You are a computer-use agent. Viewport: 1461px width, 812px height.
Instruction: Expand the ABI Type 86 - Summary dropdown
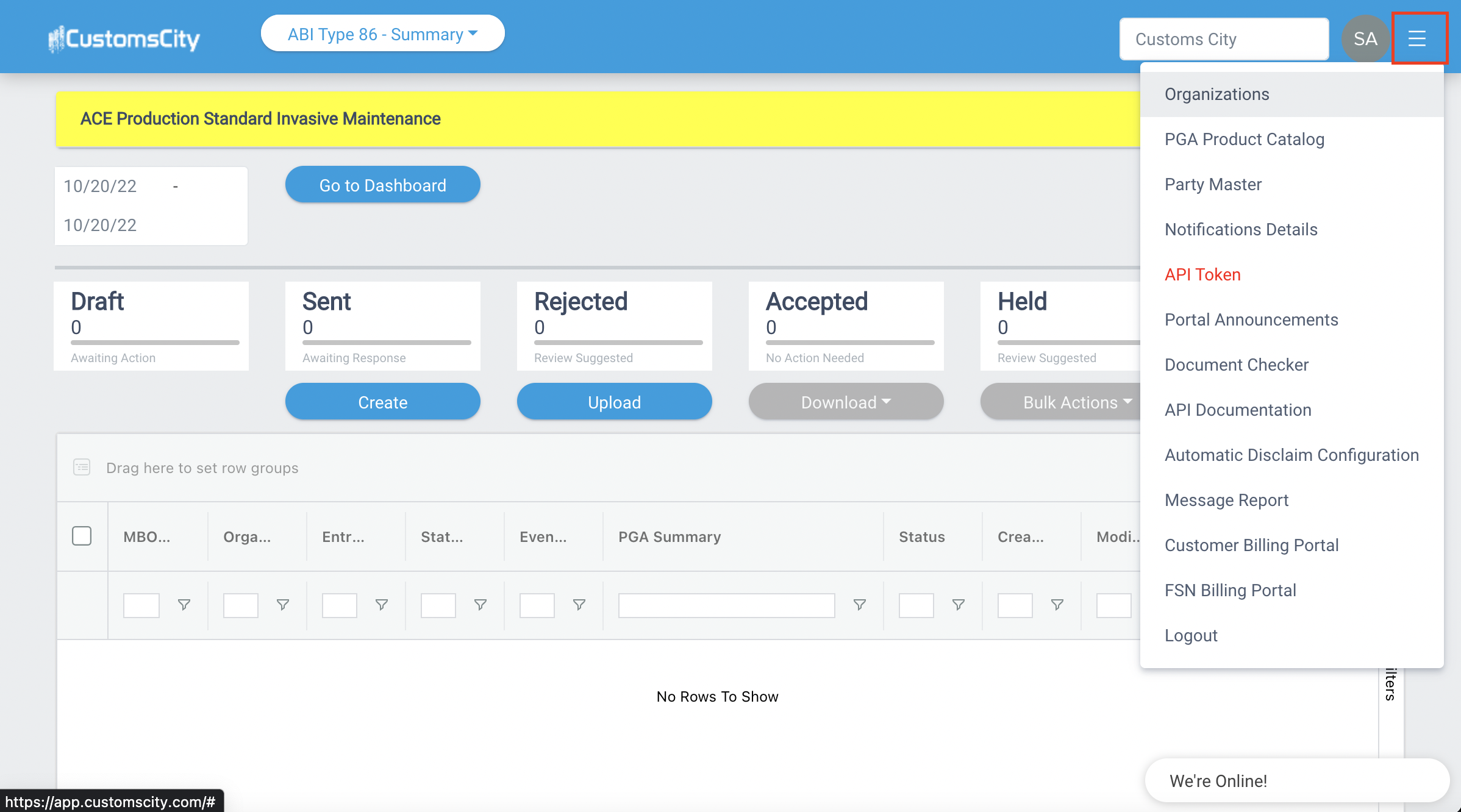[x=382, y=34]
